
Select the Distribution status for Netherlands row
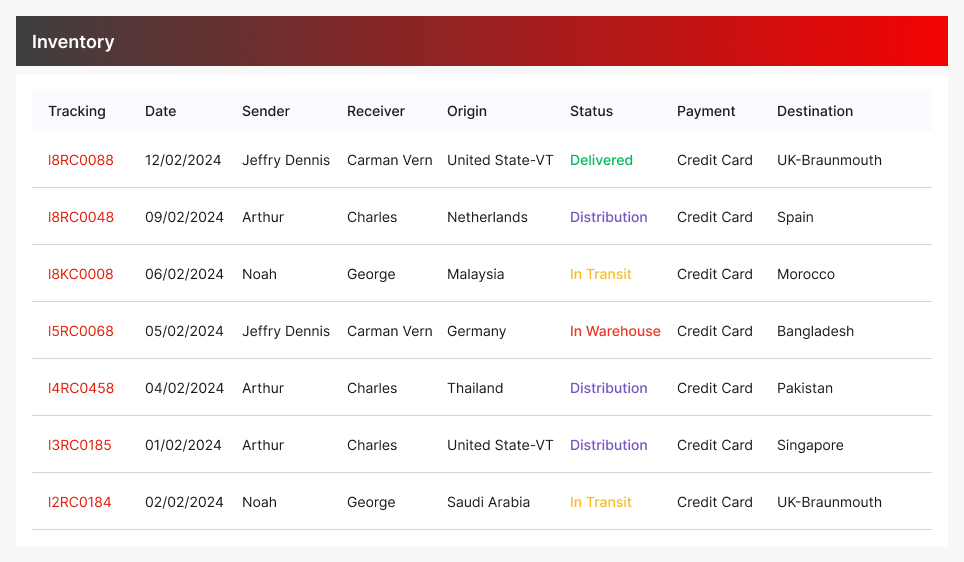(609, 217)
